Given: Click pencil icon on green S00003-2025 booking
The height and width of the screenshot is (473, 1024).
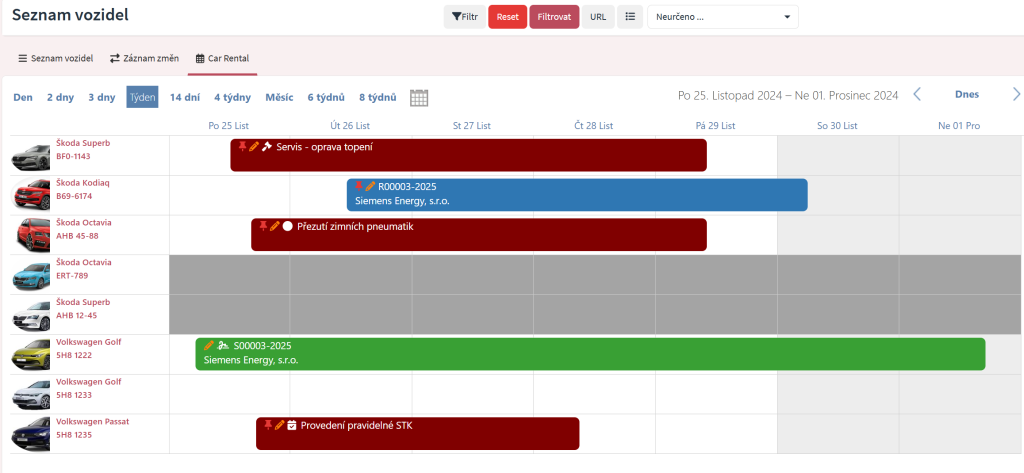Looking at the screenshot, I should [209, 346].
